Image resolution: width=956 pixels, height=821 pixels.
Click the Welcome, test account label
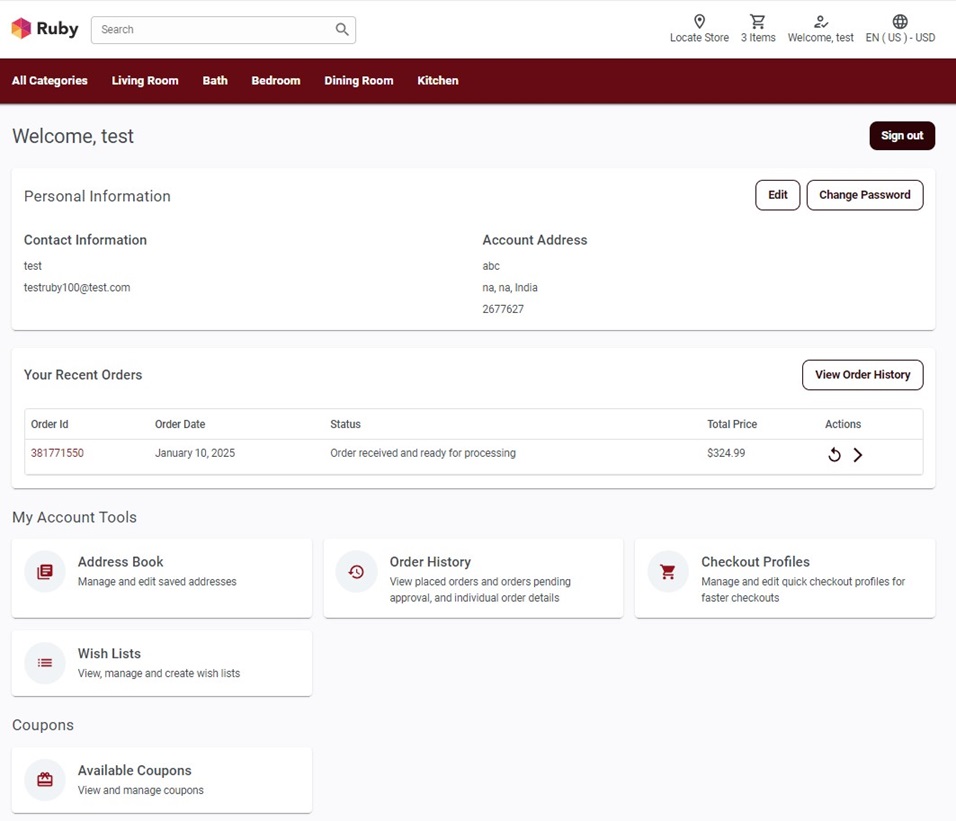coord(821,38)
